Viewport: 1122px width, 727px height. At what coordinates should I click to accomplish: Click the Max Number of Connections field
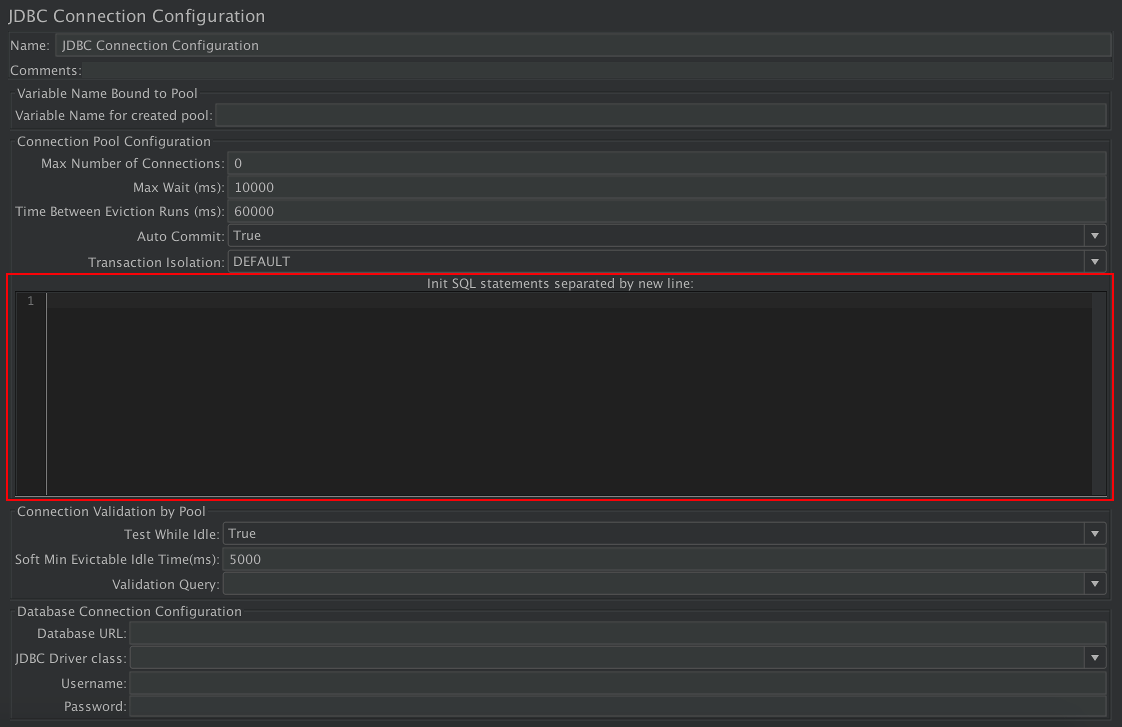pos(666,163)
